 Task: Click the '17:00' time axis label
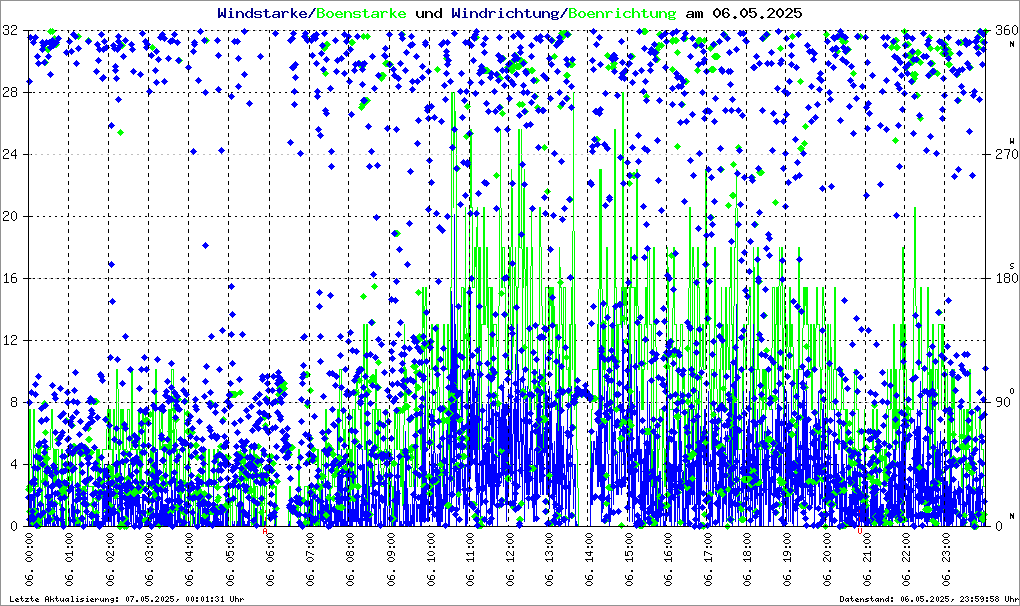point(708,548)
